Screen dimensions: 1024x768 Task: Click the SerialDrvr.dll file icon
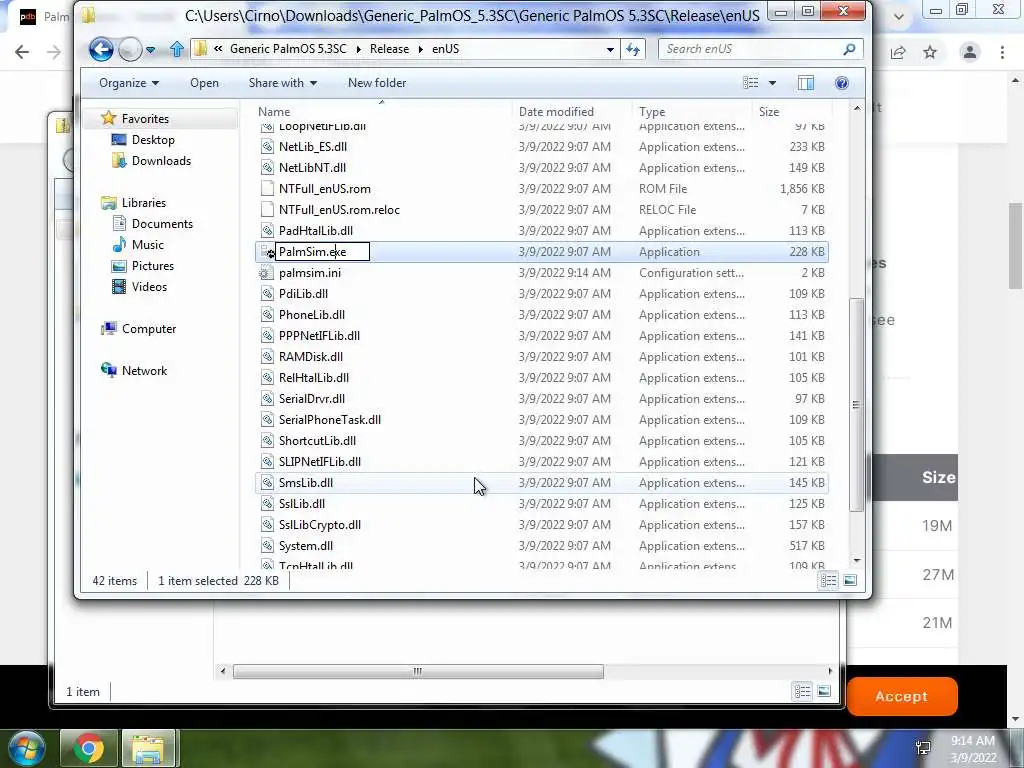(266, 398)
